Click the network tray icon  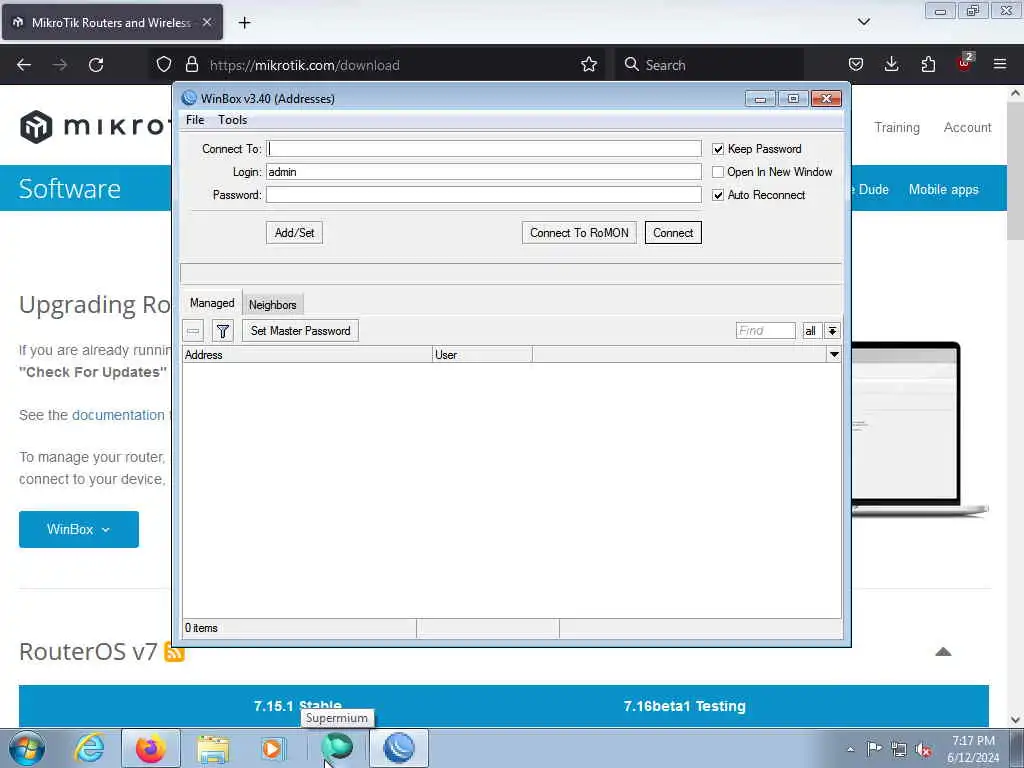pos(899,749)
